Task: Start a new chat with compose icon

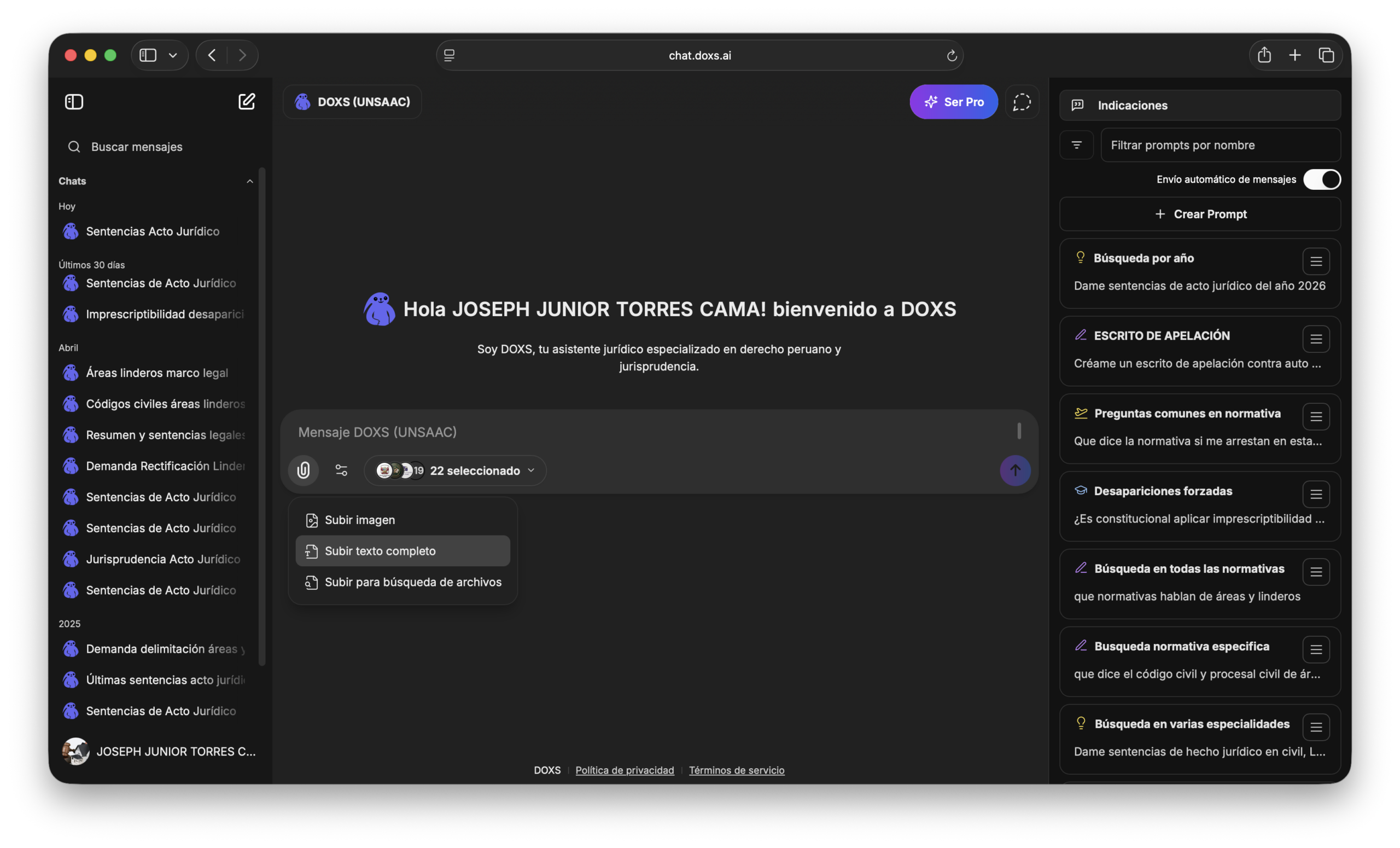Action: (x=247, y=101)
